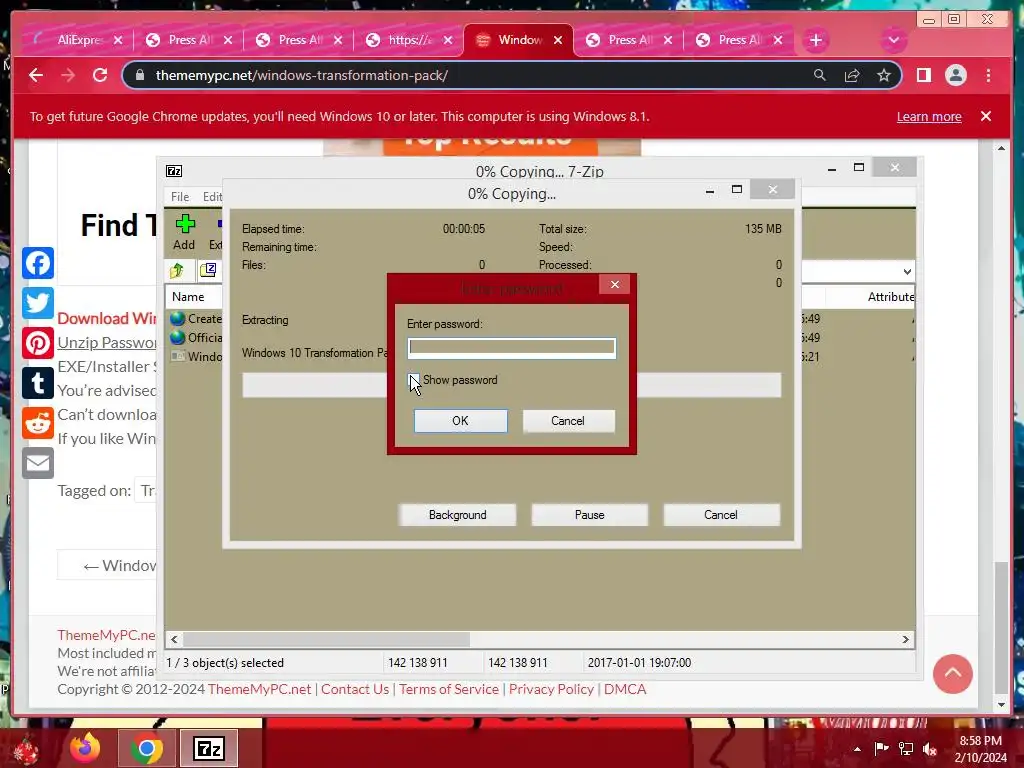Cancel the 0% Copying progress dialog
This screenshot has height=768, width=1024.
(x=721, y=515)
